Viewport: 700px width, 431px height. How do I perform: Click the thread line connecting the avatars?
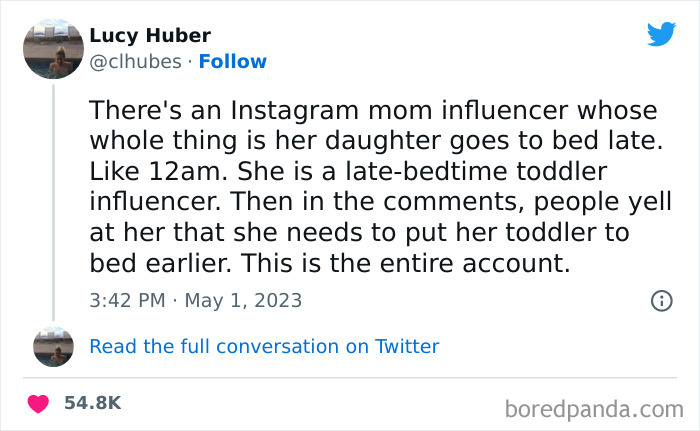tap(53, 200)
